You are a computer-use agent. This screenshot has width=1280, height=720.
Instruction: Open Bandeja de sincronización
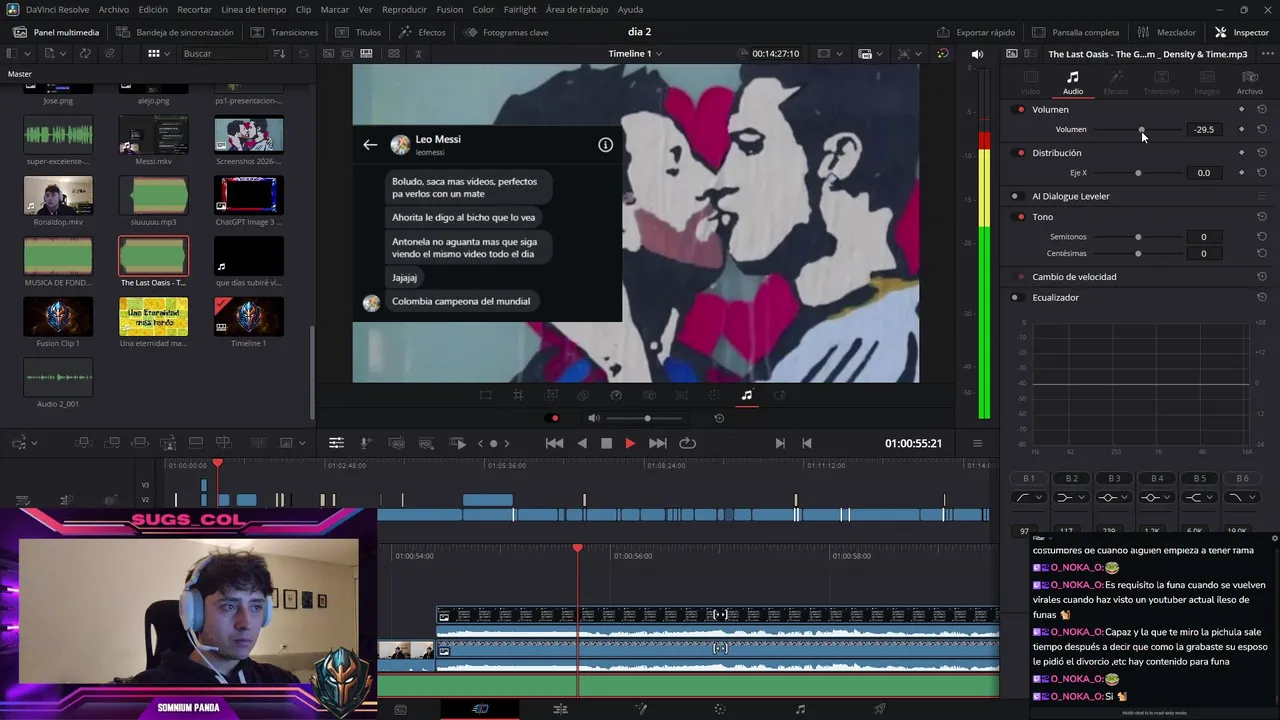[x=174, y=32]
